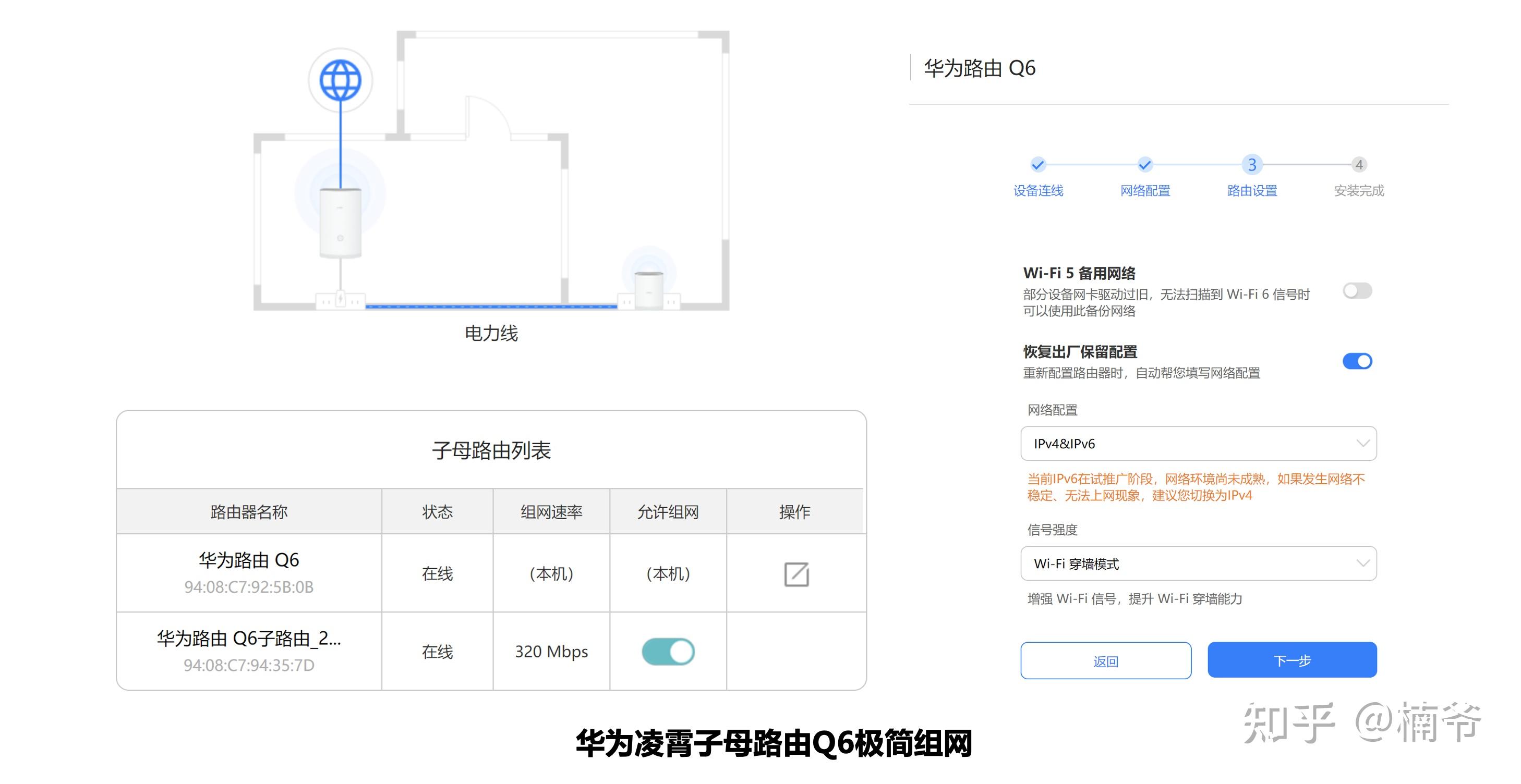Click the 组网速率 column header
Image resolution: width=1521 pixels, height=784 pixels.
pos(551,511)
